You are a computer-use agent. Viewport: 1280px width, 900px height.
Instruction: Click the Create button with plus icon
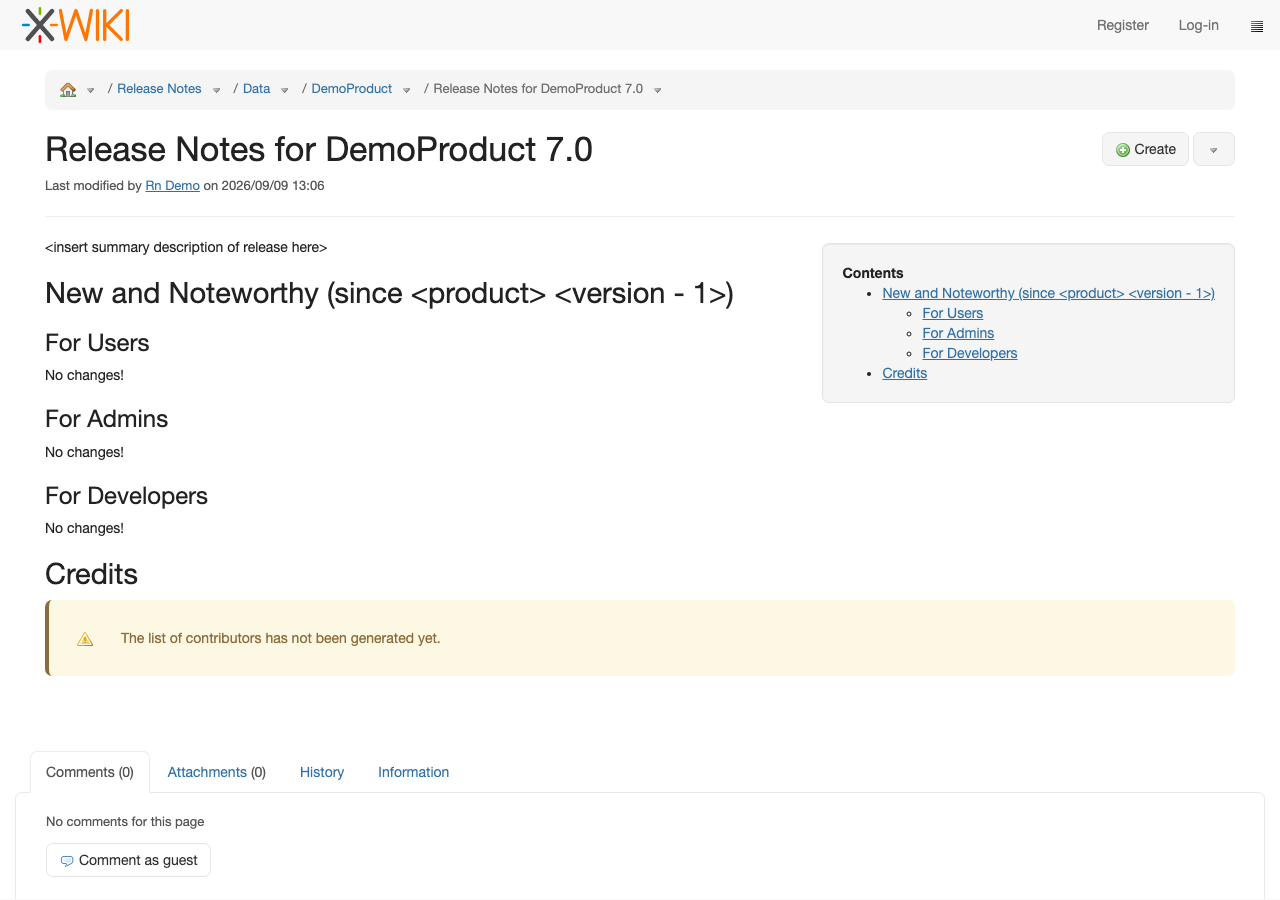pyautogui.click(x=1145, y=149)
